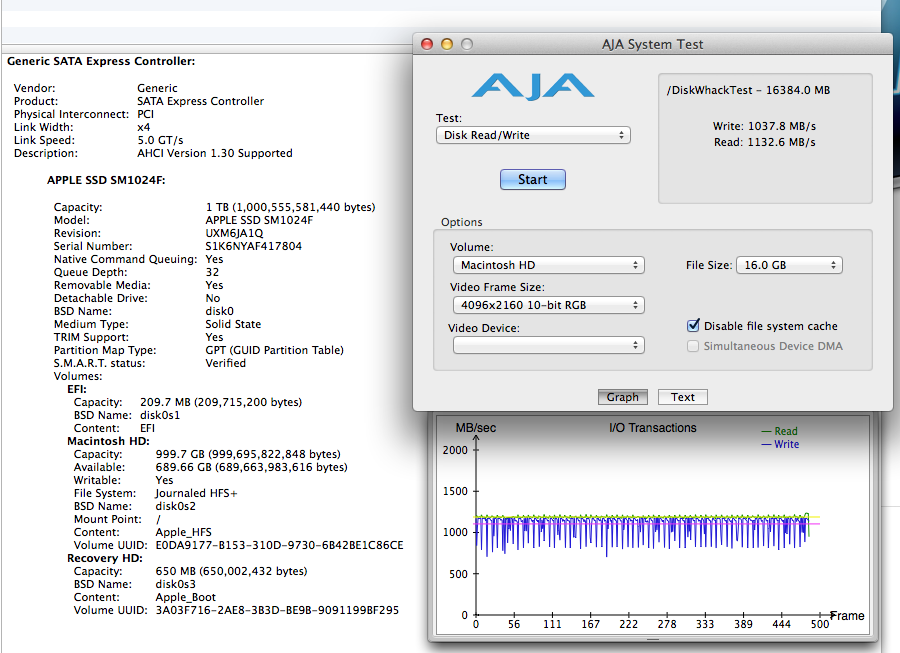Switch to the Graph view tab
900x653 pixels.
click(x=622, y=397)
